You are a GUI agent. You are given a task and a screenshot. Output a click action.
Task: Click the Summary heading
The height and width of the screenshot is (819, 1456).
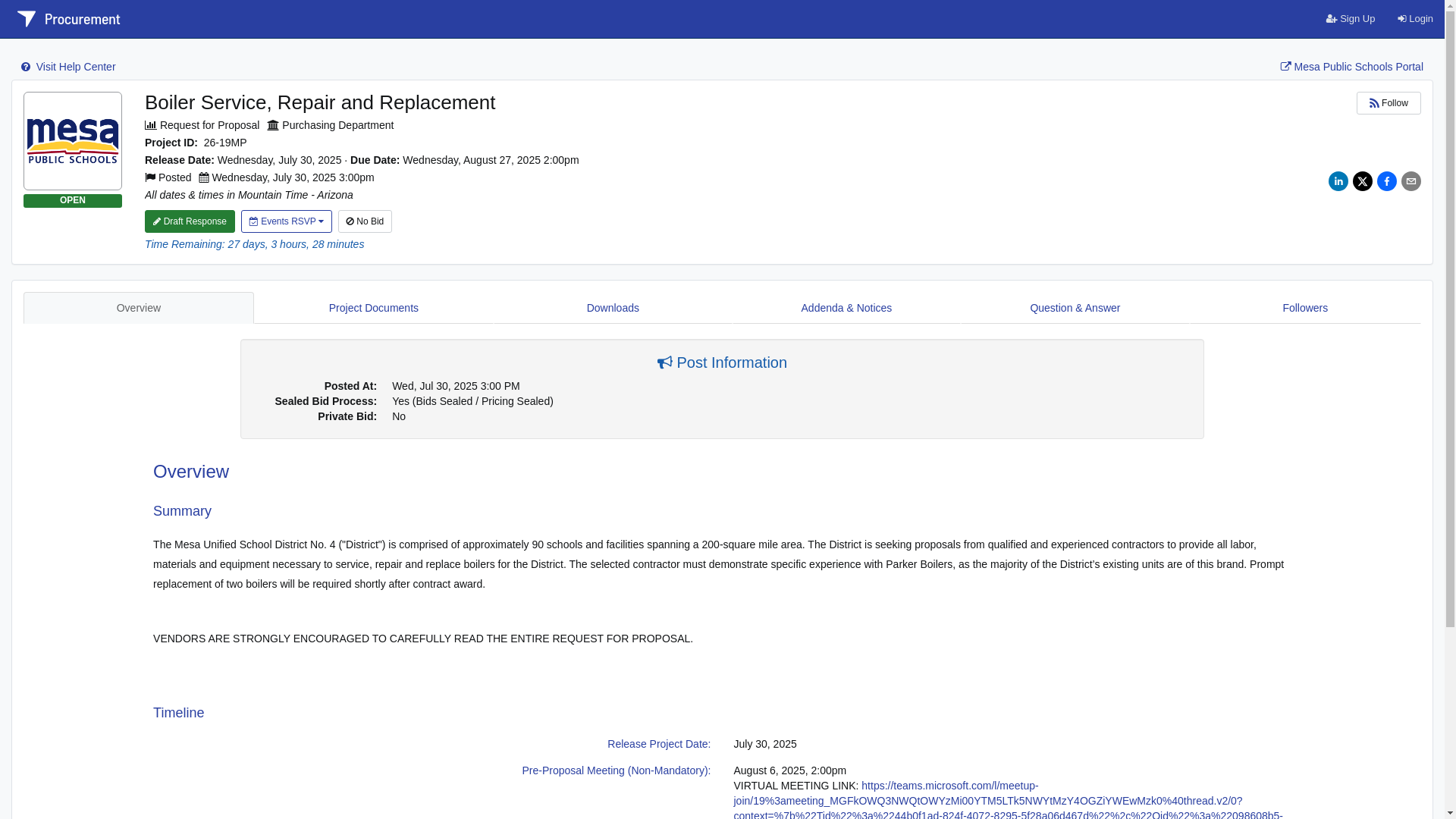[x=183, y=511]
